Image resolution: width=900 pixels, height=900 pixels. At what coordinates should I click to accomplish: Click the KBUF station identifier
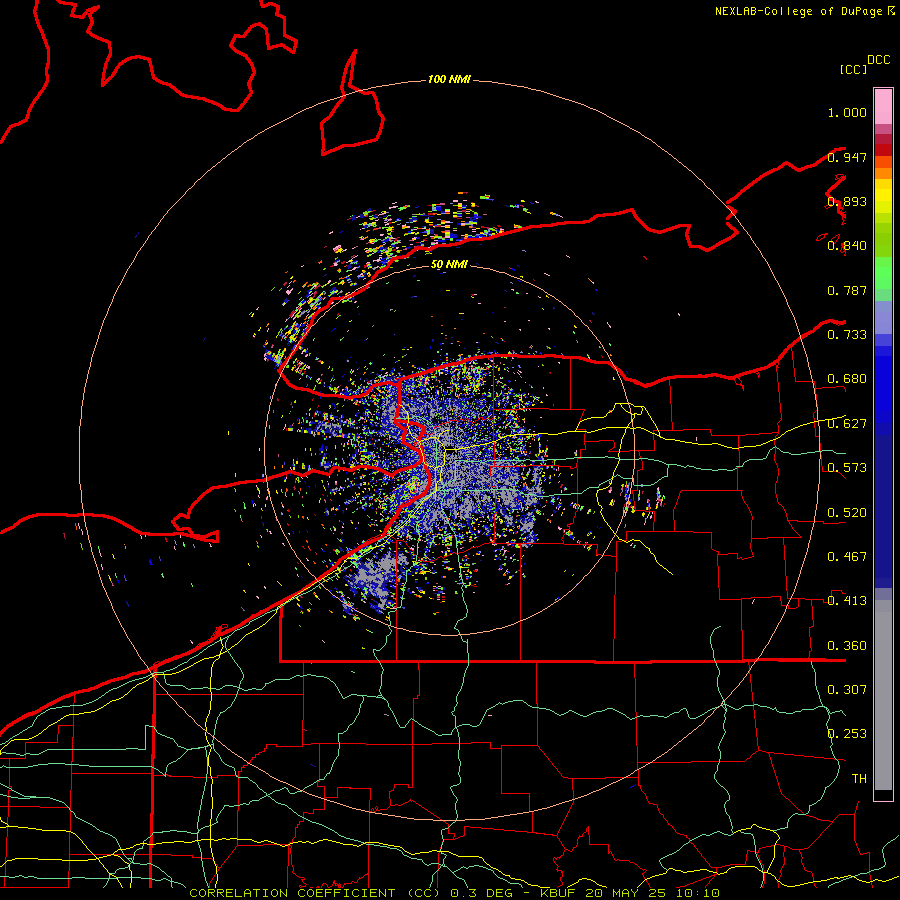(557, 893)
